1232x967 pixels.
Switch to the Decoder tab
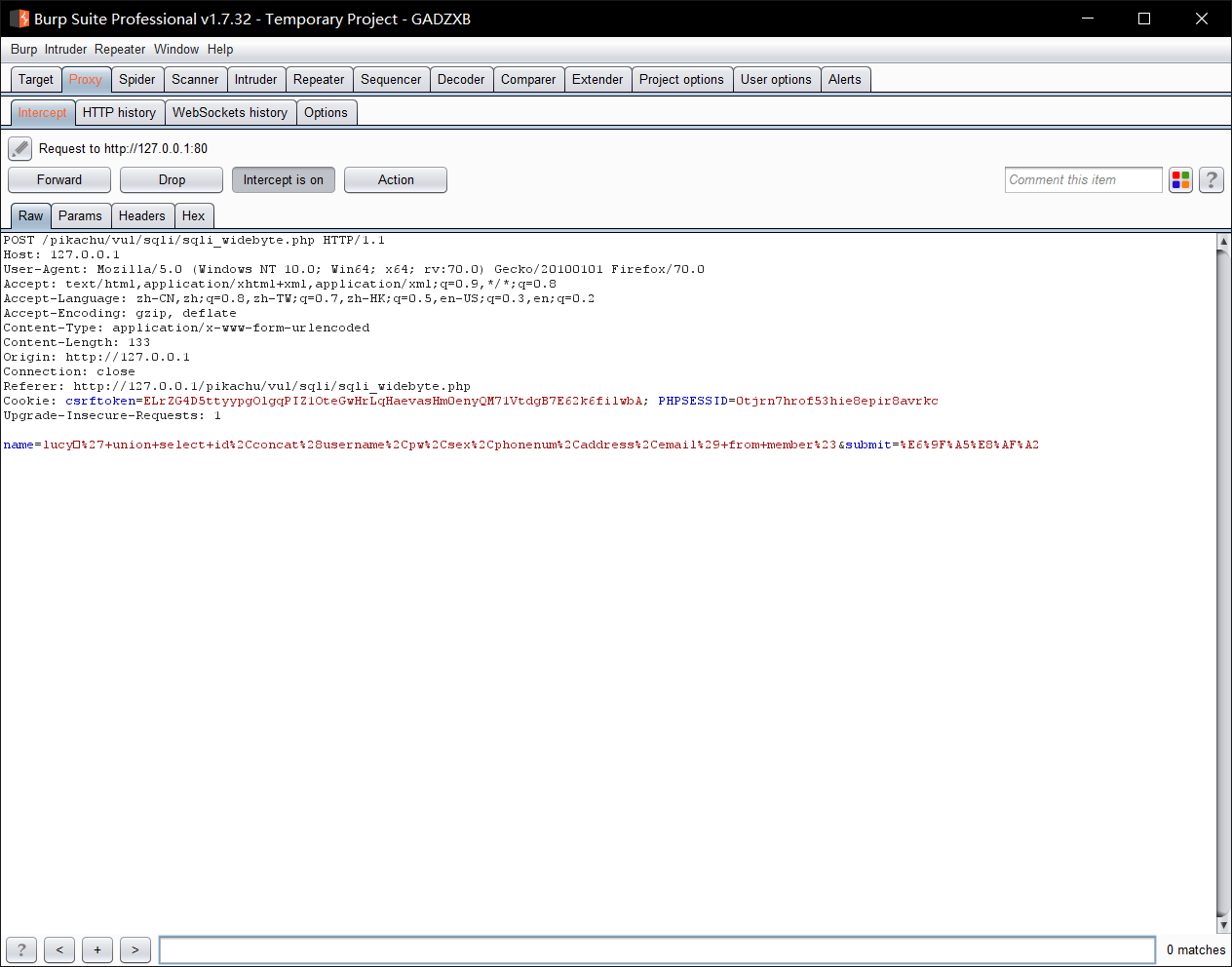coord(461,80)
